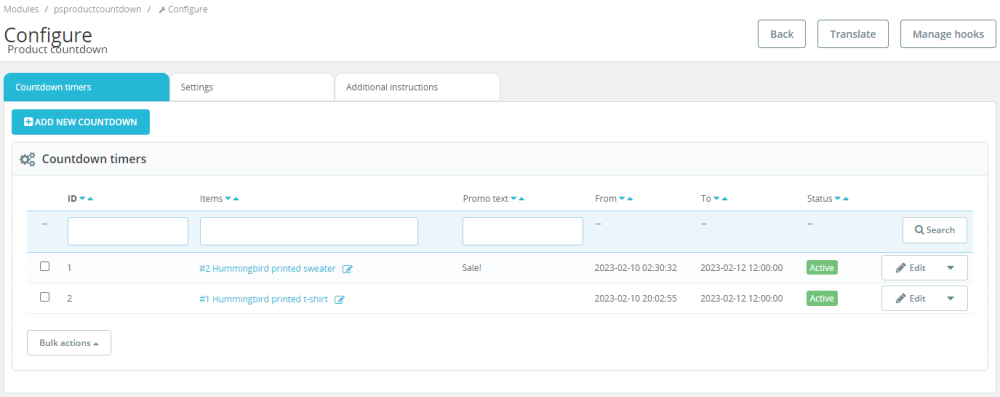Click the Back button
Image resolution: width=1000 pixels, height=397 pixels.
pyautogui.click(x=781, y=34)
